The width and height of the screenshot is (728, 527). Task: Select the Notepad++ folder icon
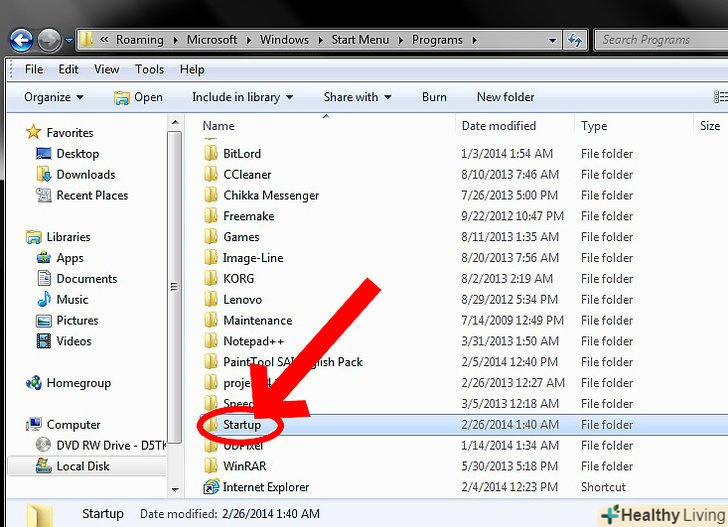point(211,341)
